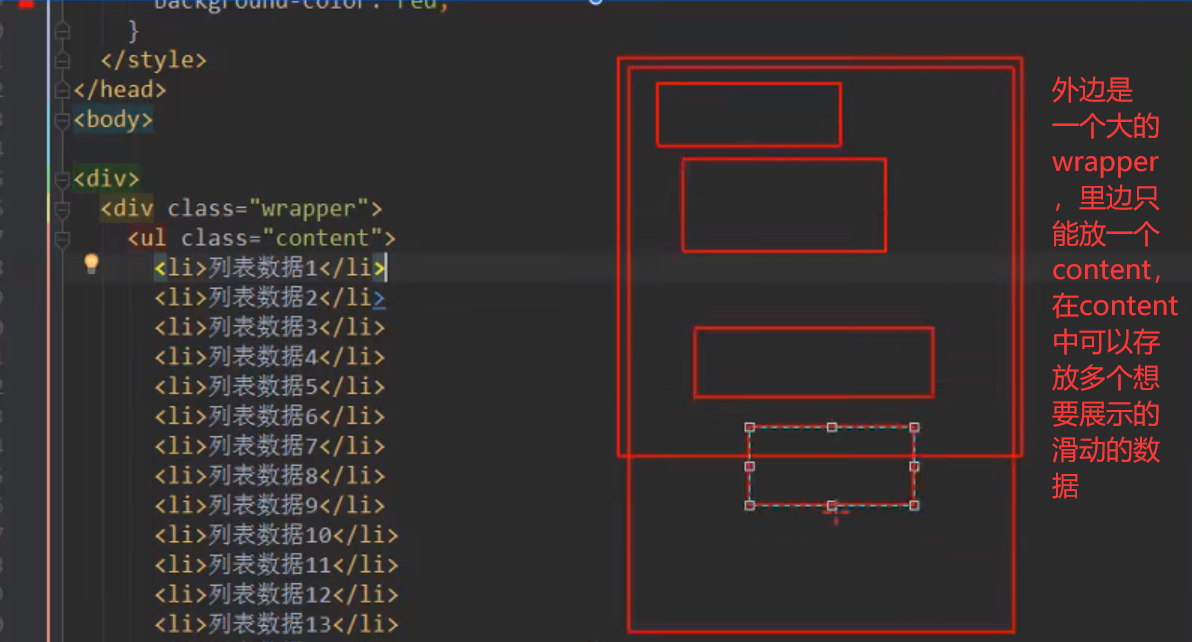The height and width of the screenshot is (642, 1192).
Task: Click the </style> closing tag line
Action: pos(153,60)
